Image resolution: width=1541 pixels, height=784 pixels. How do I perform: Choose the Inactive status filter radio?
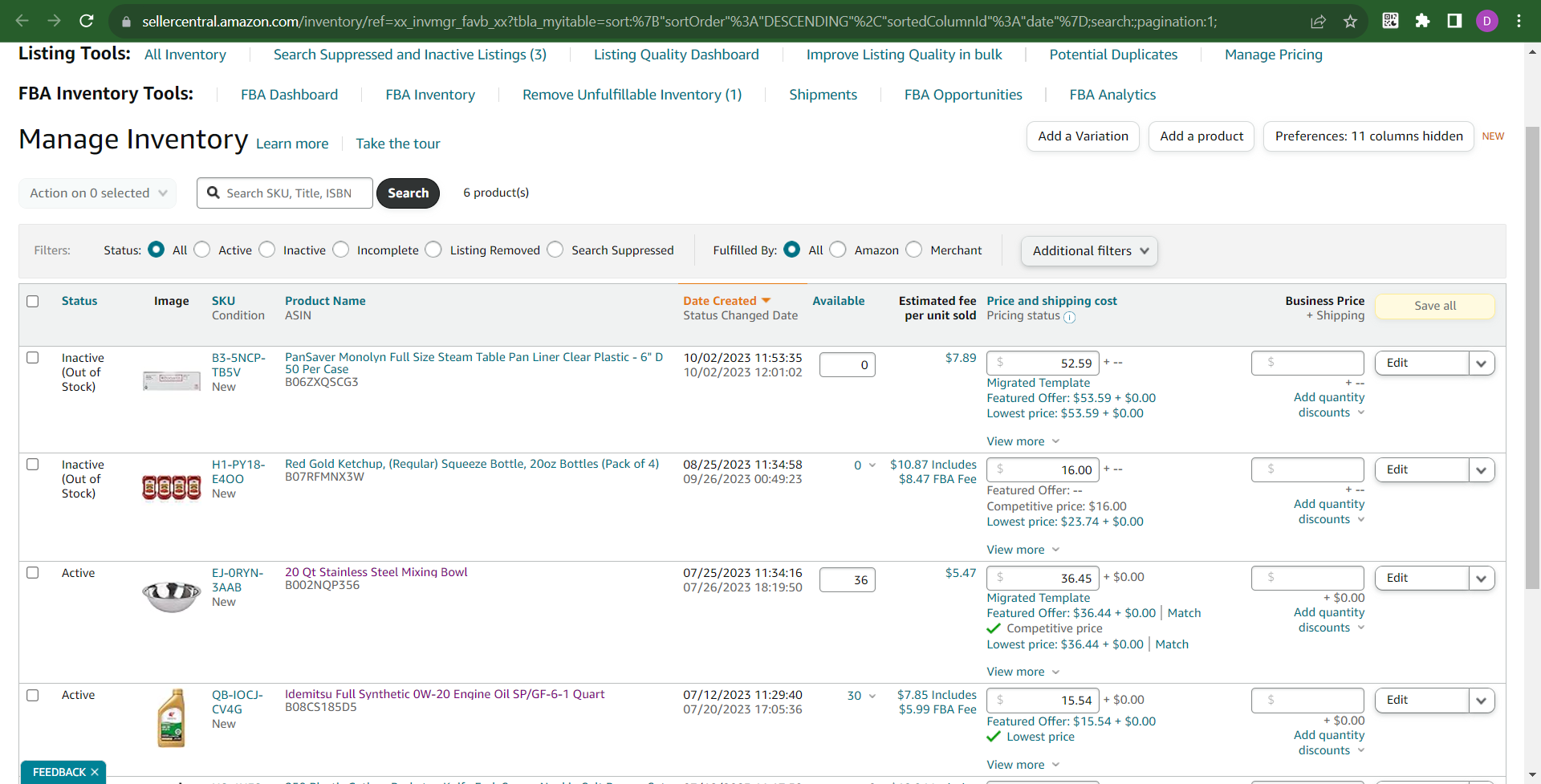(x=266, y=250)
